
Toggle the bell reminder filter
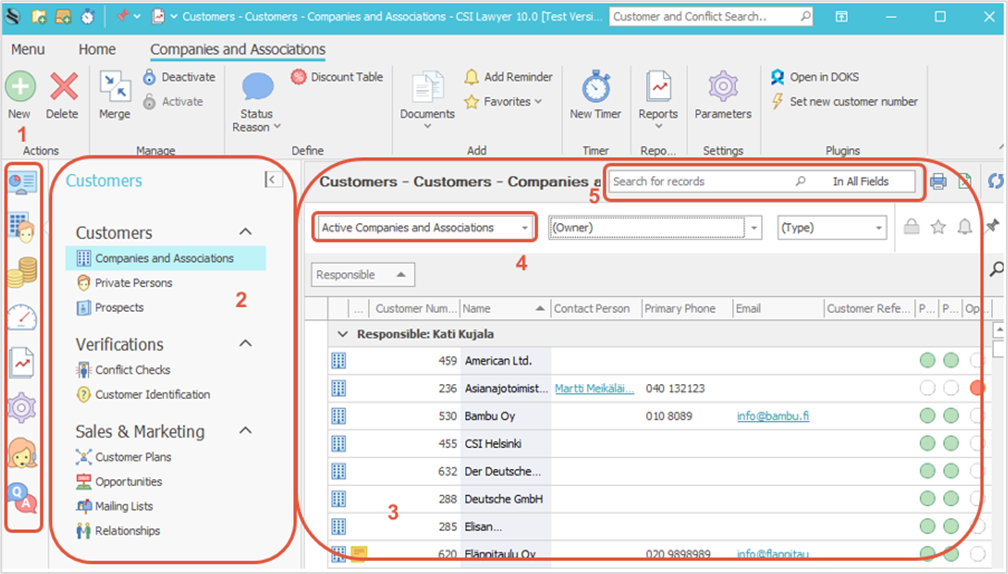tap(964, 228)
